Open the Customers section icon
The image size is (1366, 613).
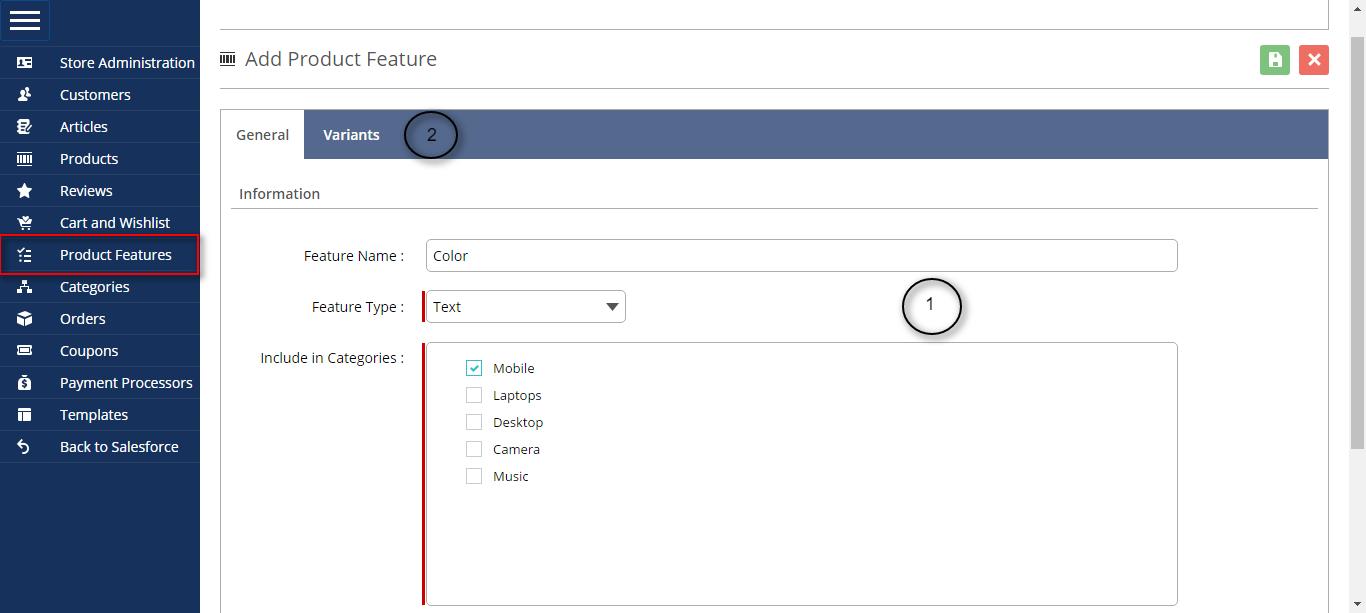pos(23,94)
